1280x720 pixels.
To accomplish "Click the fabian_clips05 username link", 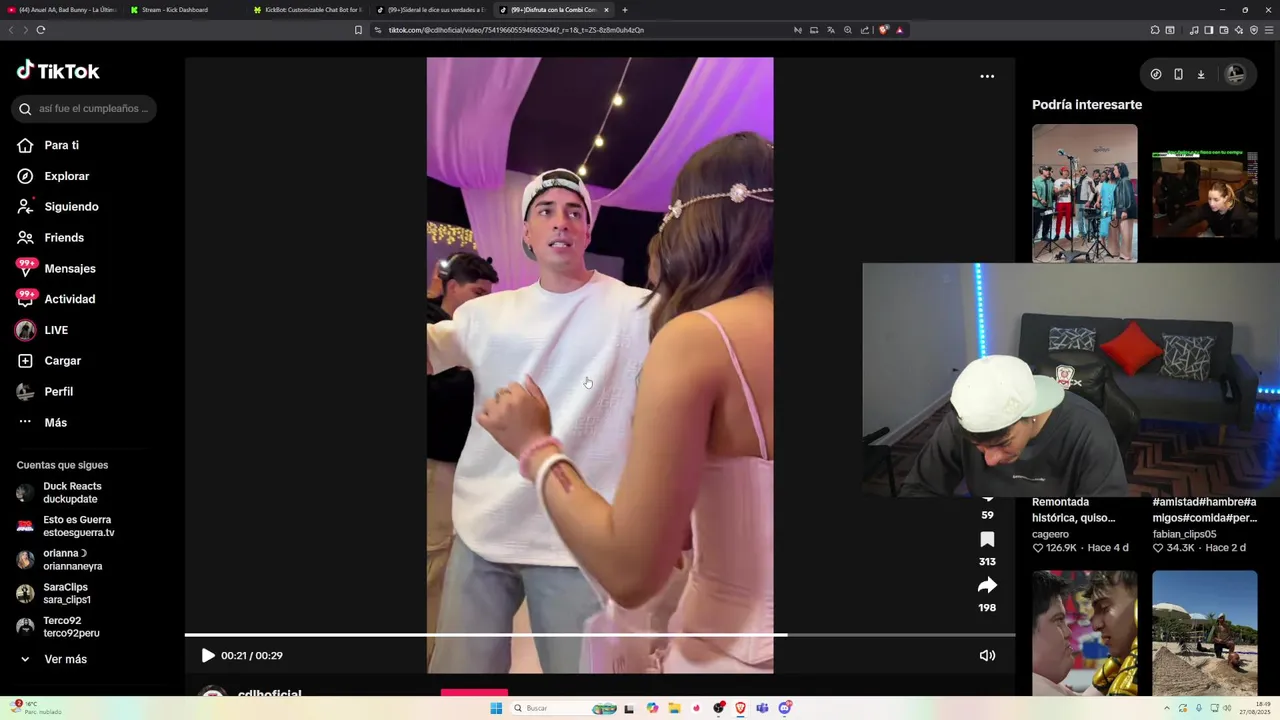I will (x=1184, y=534).
